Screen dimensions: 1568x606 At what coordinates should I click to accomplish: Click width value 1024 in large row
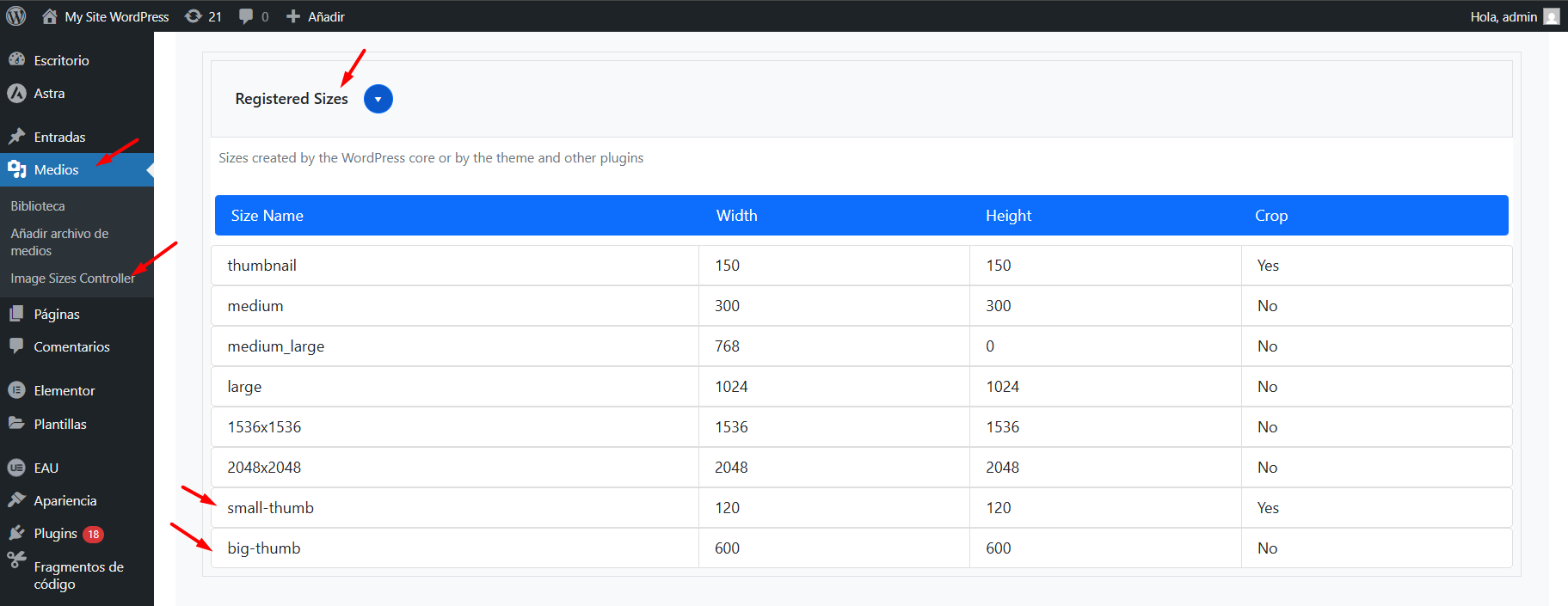[x=731, y=387]
